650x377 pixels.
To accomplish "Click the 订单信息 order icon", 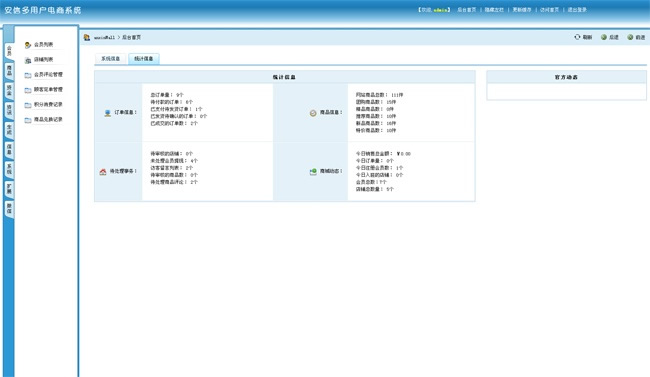I will coord(107,113).
